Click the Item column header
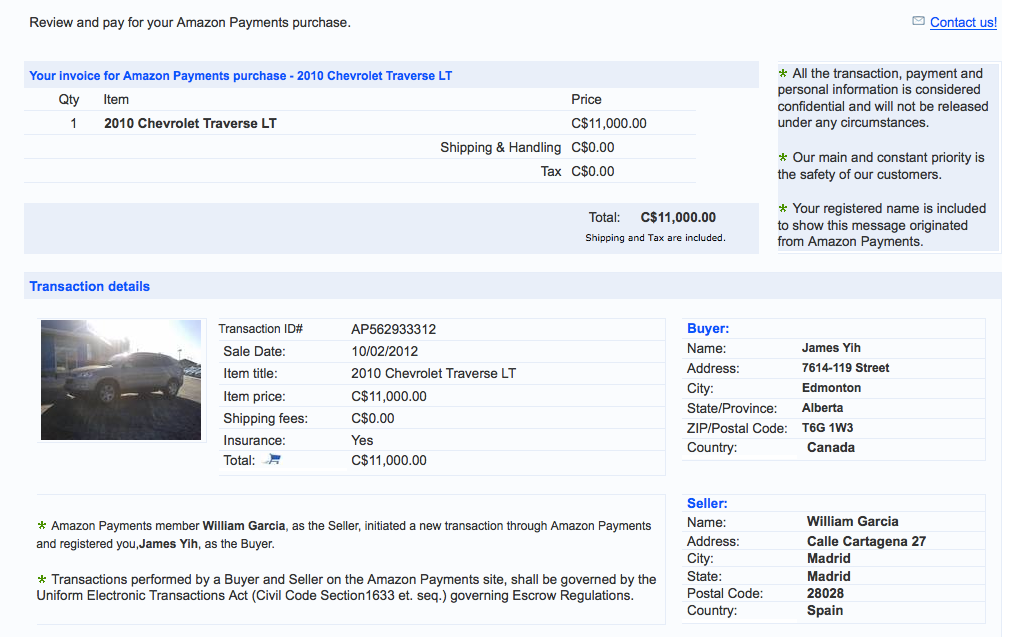 [116, 100]
